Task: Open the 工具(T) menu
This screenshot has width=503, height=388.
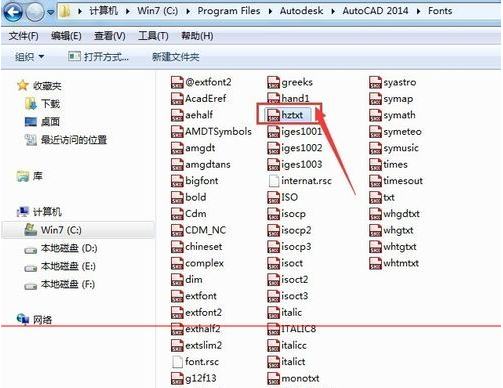Action: (153, 36)
